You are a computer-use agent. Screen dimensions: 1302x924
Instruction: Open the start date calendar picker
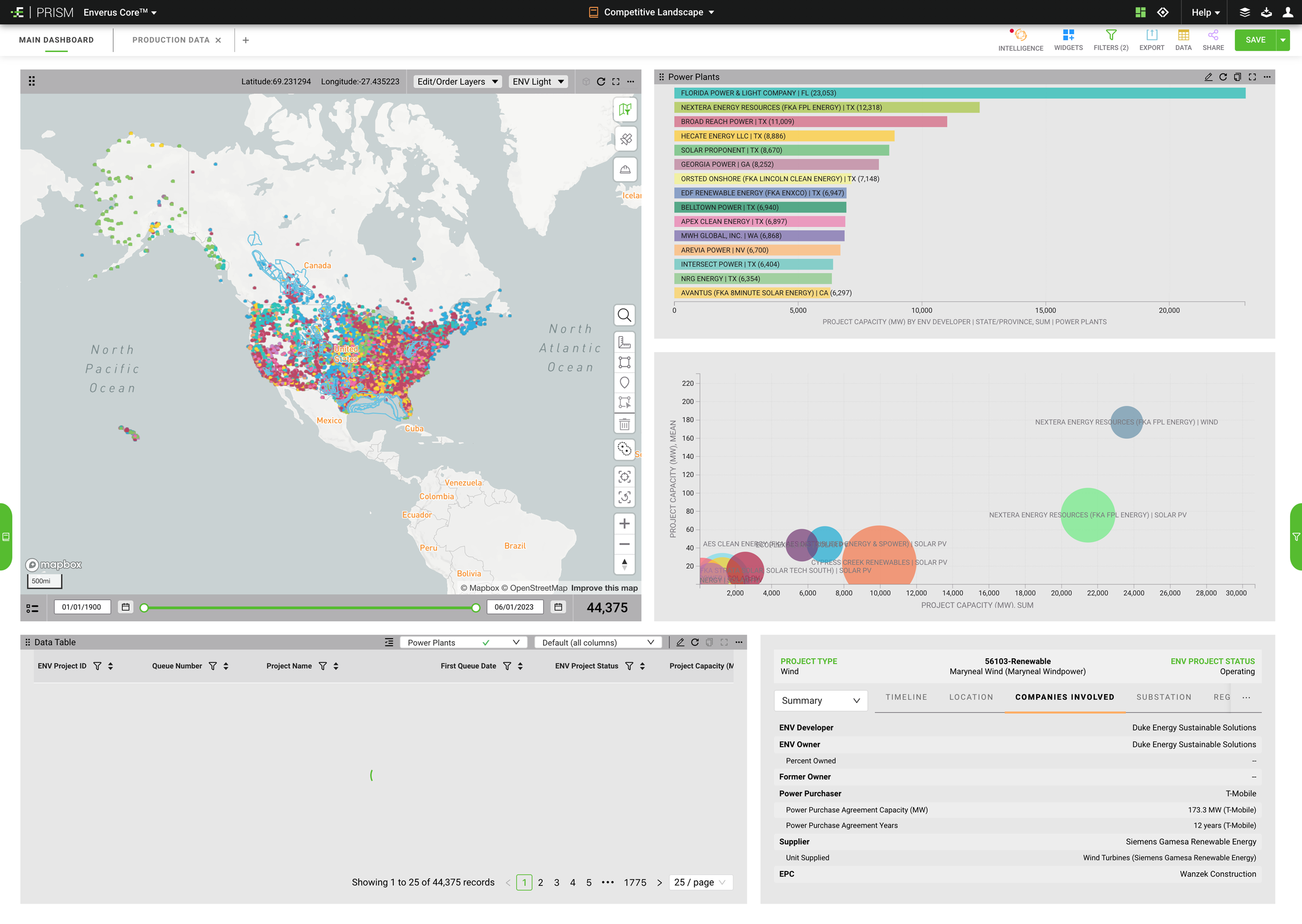[126, 608]
